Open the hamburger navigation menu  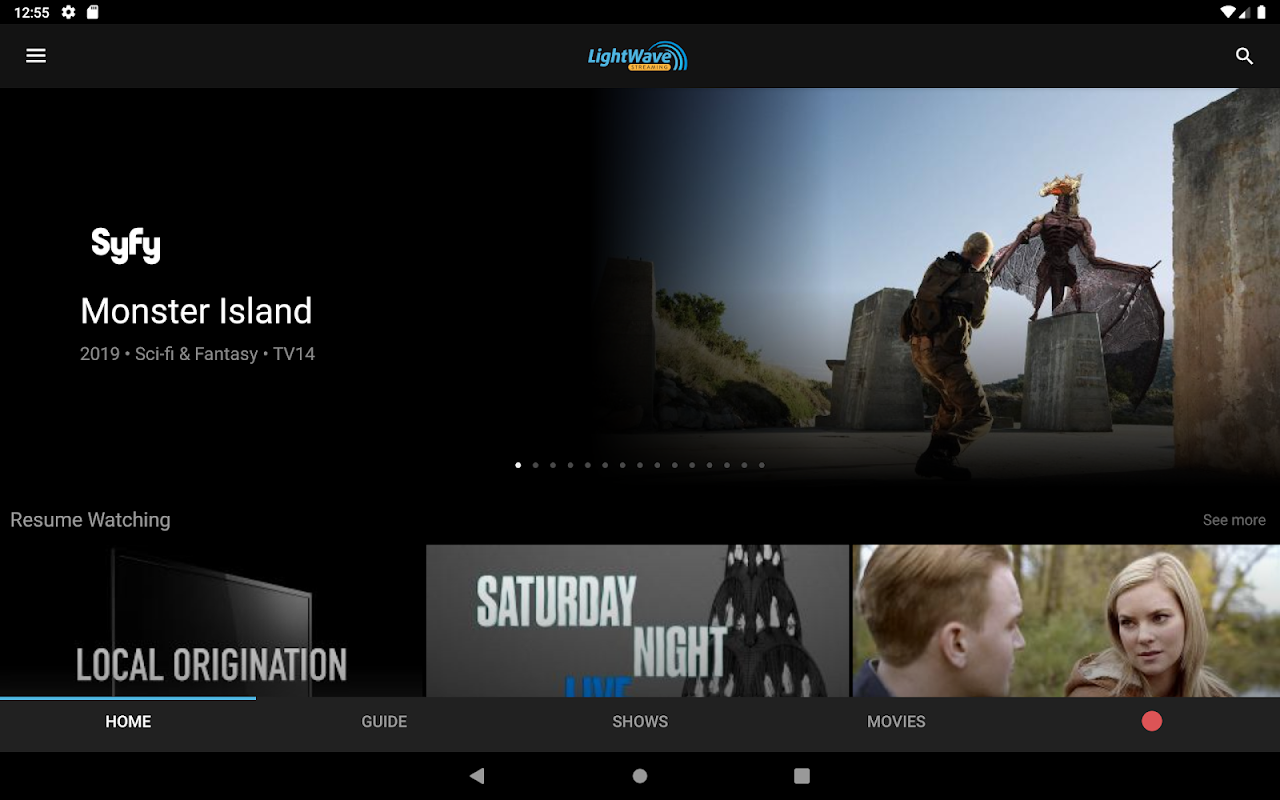(x=36, y=56)
